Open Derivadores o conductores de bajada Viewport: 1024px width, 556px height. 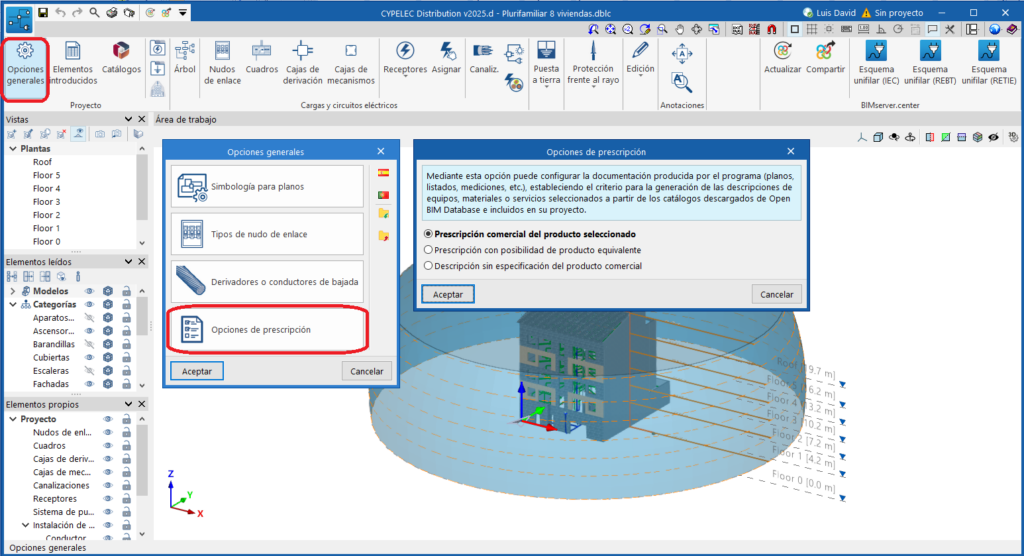pyautogui.click(x=267, y=282)
